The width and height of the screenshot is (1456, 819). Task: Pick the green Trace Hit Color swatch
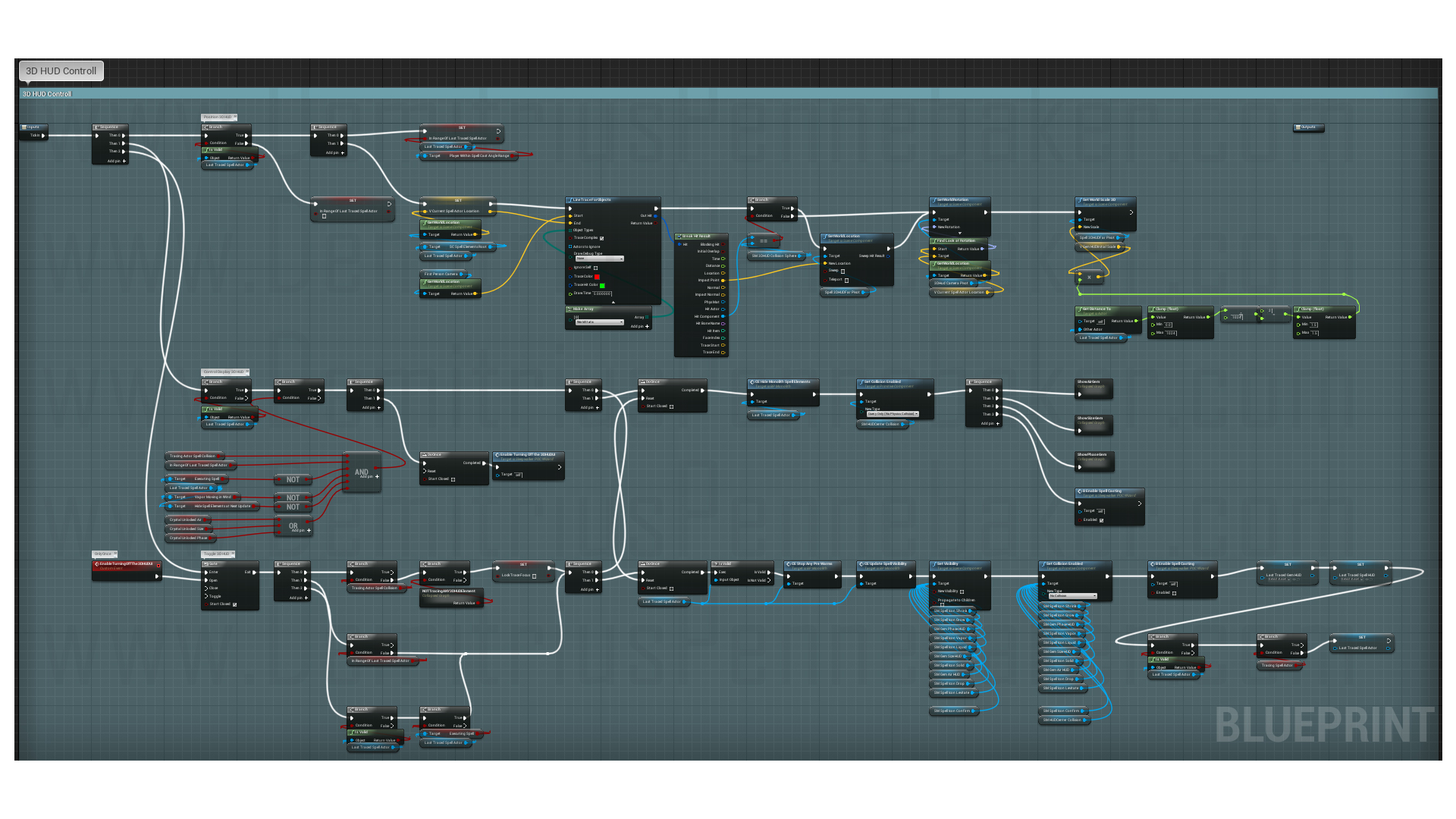602,286
